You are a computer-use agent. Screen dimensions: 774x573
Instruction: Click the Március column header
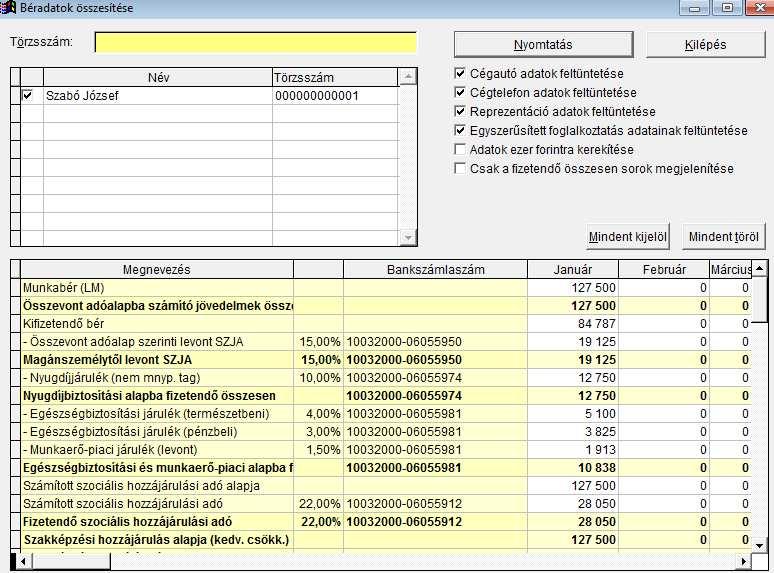point(731,269)
